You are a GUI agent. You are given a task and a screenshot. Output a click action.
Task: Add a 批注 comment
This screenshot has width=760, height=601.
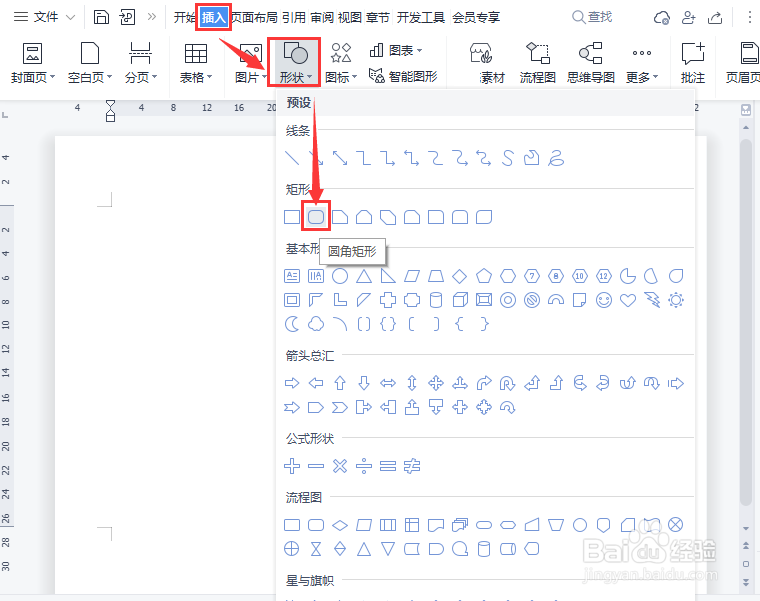[x=693, y=63]
